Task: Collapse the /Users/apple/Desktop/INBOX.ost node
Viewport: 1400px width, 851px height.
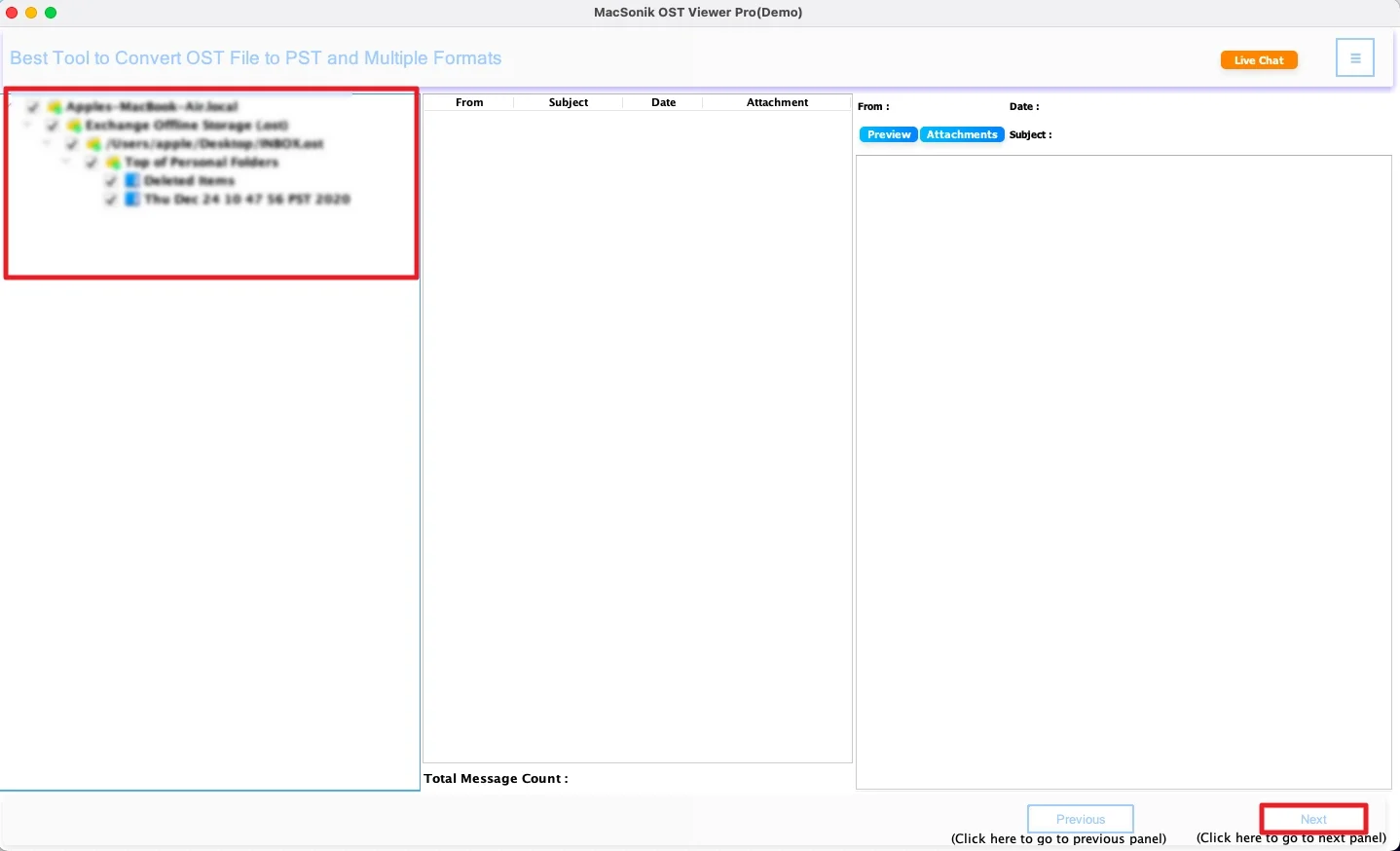Action: [48, 144]
